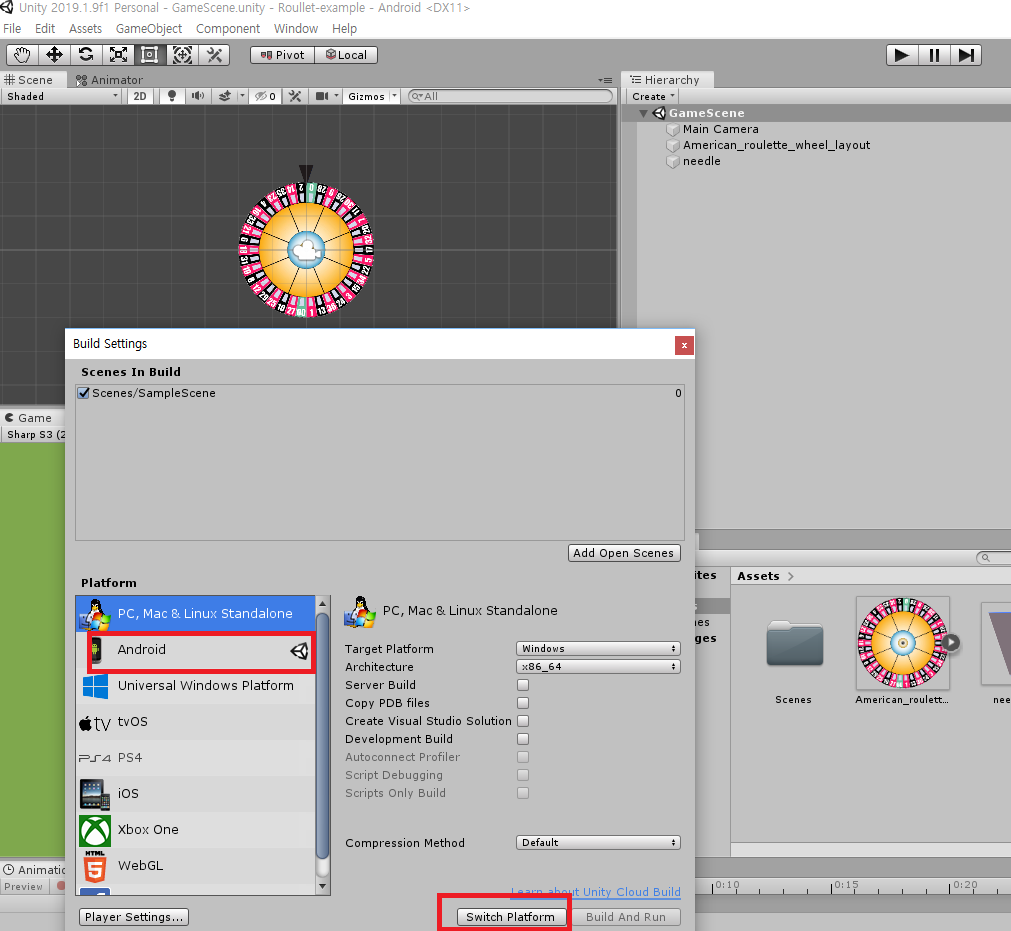
Task: Open the File menu
Action: [x=12, y=28]
